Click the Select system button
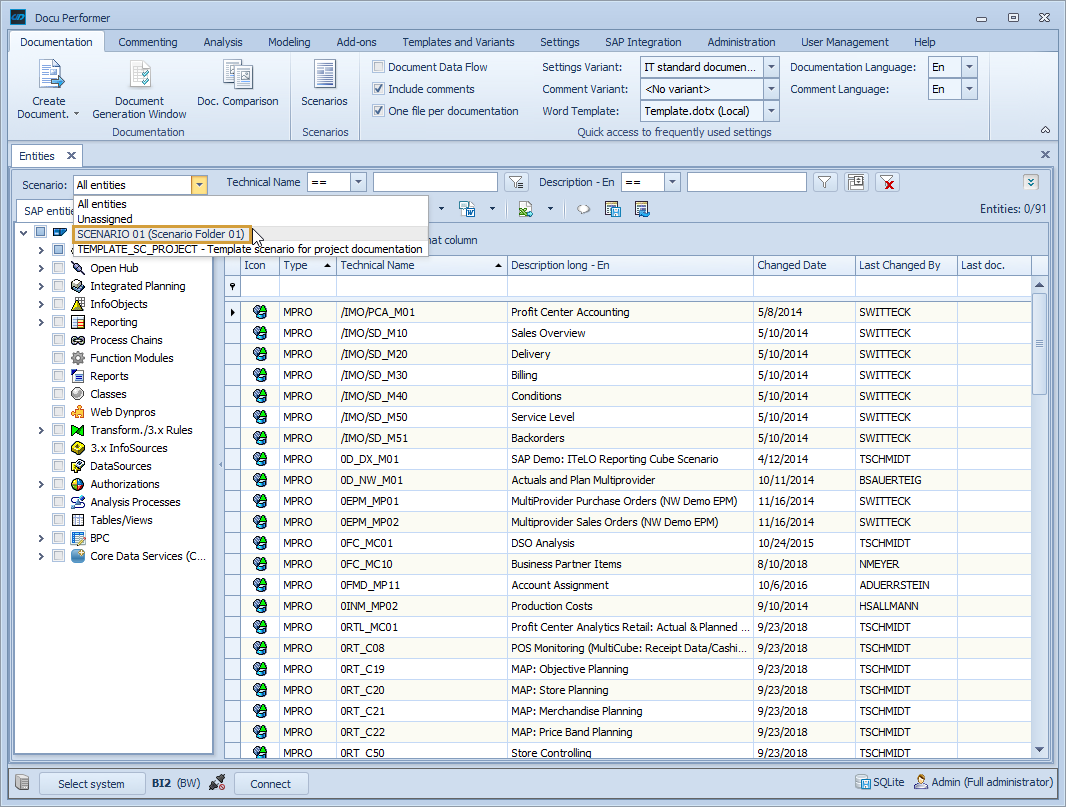1066x807 pixels. coord(91,784)
